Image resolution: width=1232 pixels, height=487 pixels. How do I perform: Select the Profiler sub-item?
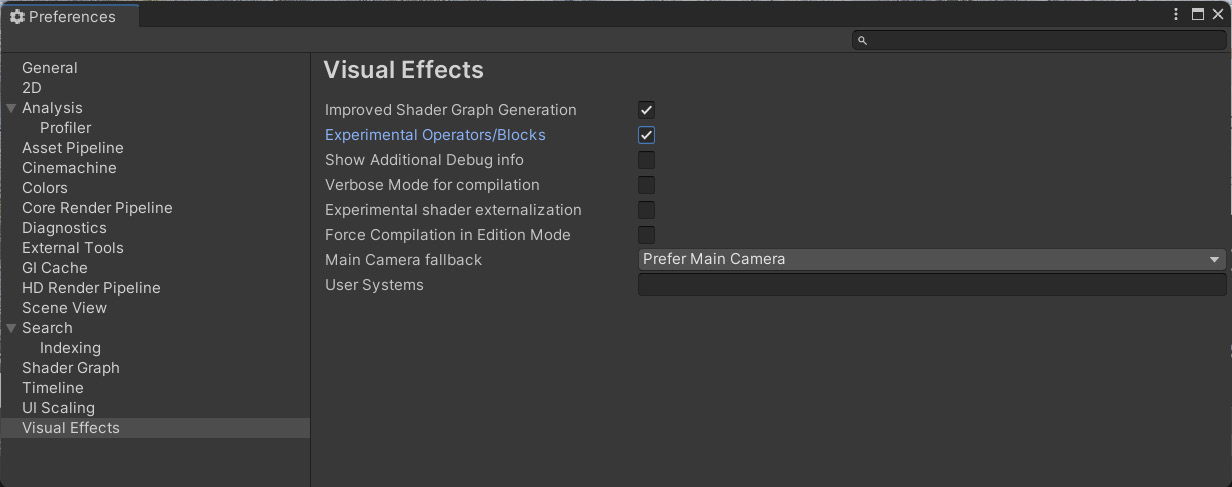(65, 128)
